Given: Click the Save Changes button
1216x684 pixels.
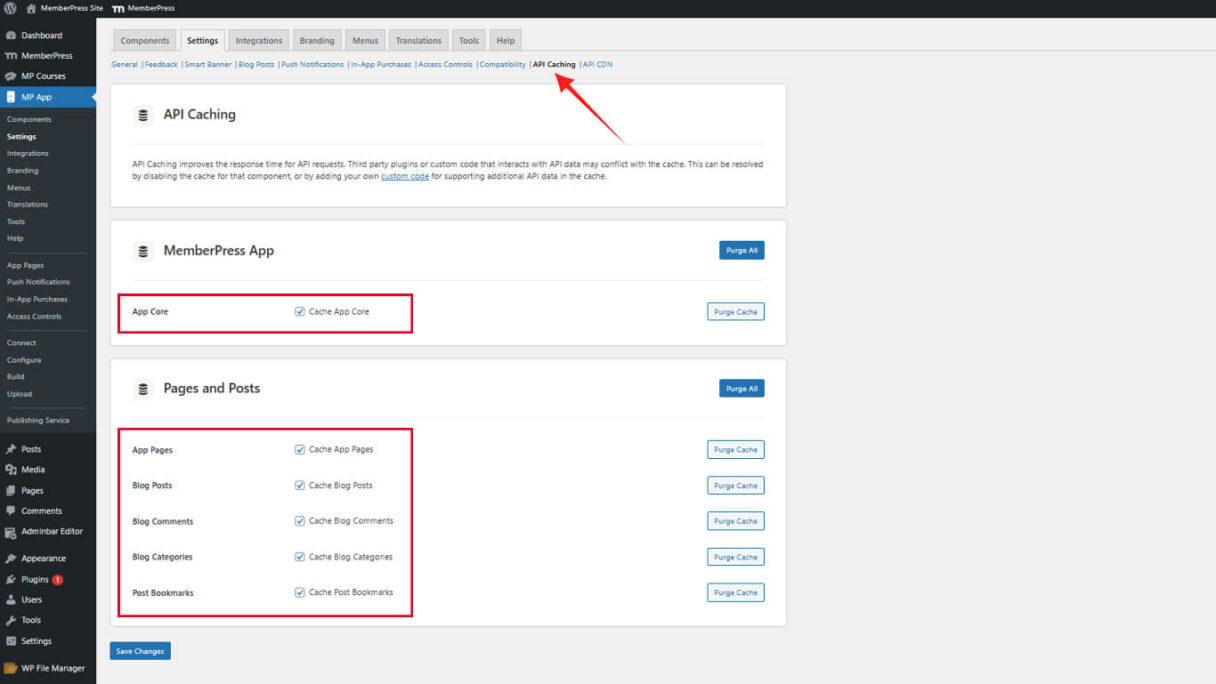Looking at the screenshot, I should point(139,650).
